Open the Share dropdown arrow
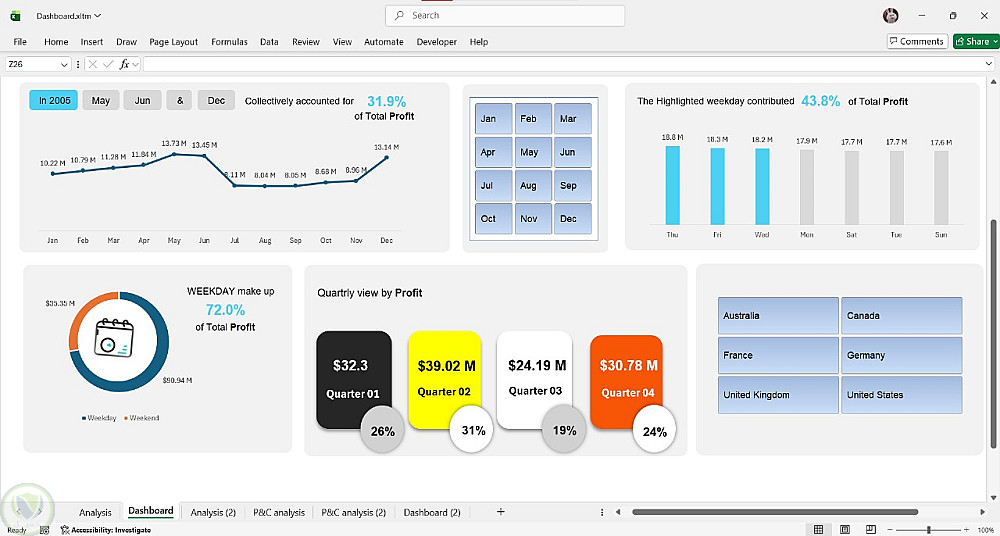This screenshot has height=536, width=1000. (x=995, y=41)
